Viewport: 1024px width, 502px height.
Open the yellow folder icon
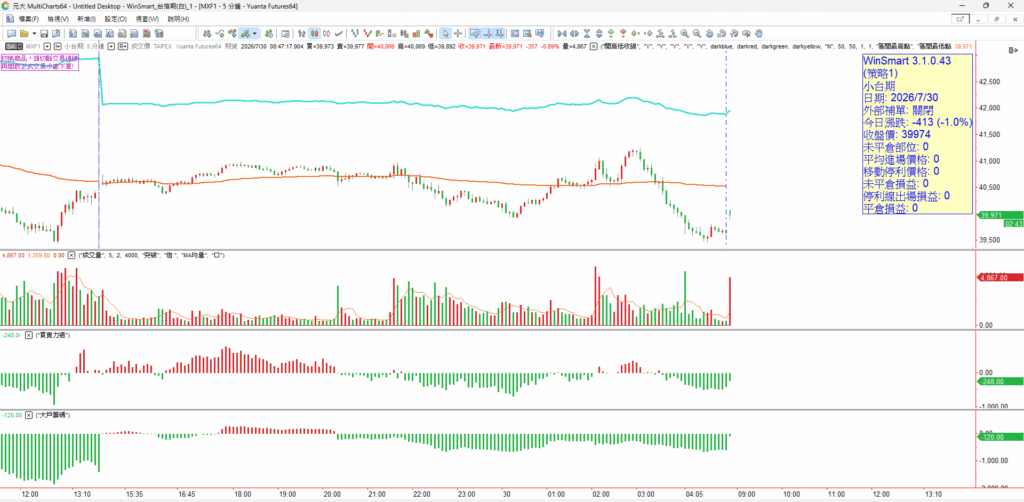[x=24, y=33]
